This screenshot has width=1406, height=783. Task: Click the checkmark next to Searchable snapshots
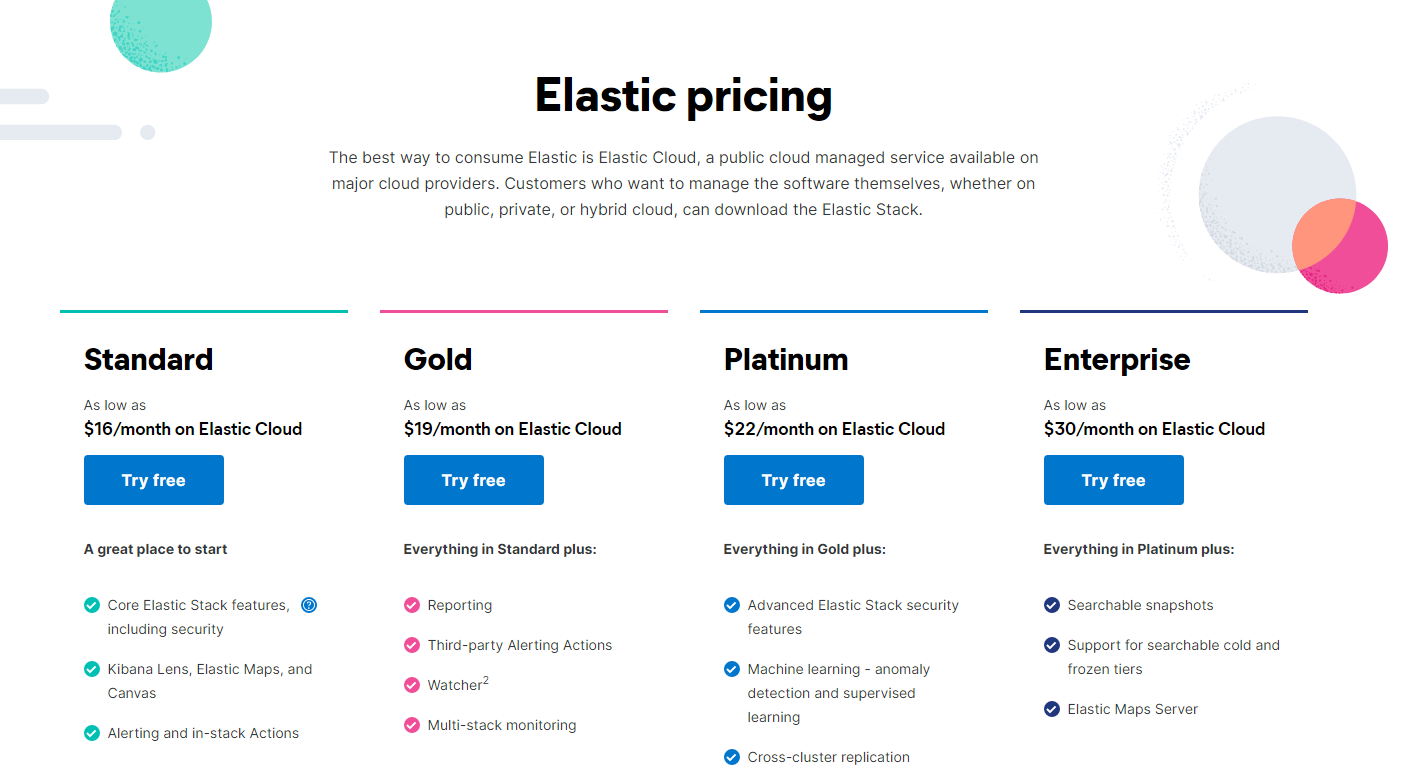pyautogui.click(x=1051, y=604)
